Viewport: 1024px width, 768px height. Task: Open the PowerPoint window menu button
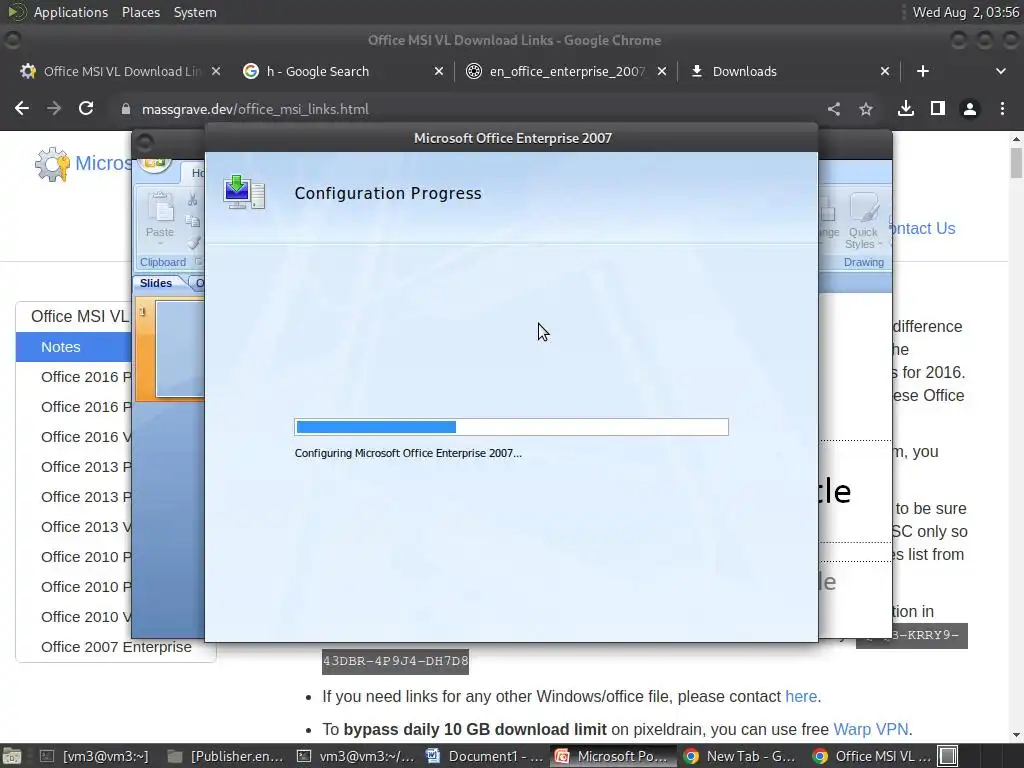click(x=144, y=142)
